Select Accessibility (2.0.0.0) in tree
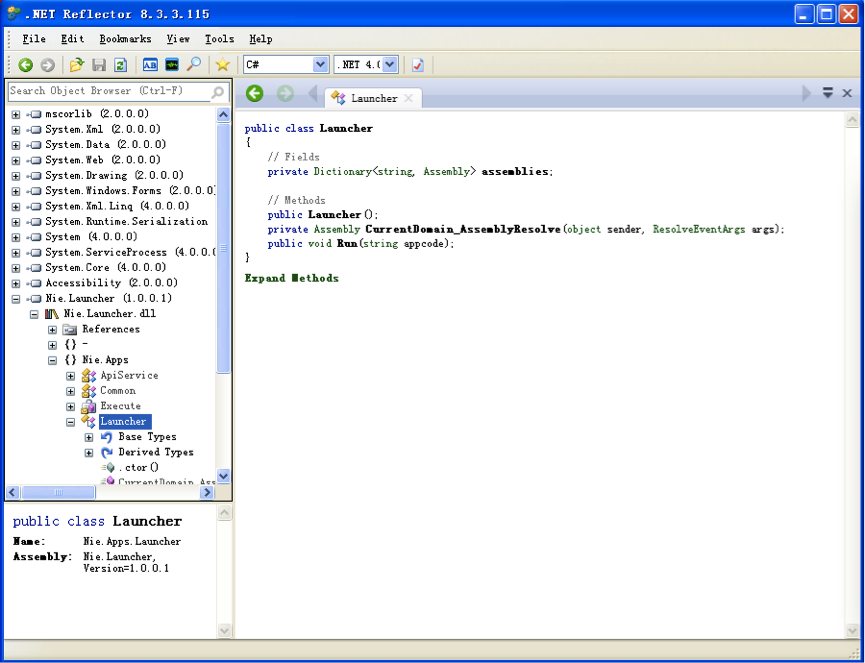Image resolution: width=865 pixels, height=663 pixels. click(111, 283)
